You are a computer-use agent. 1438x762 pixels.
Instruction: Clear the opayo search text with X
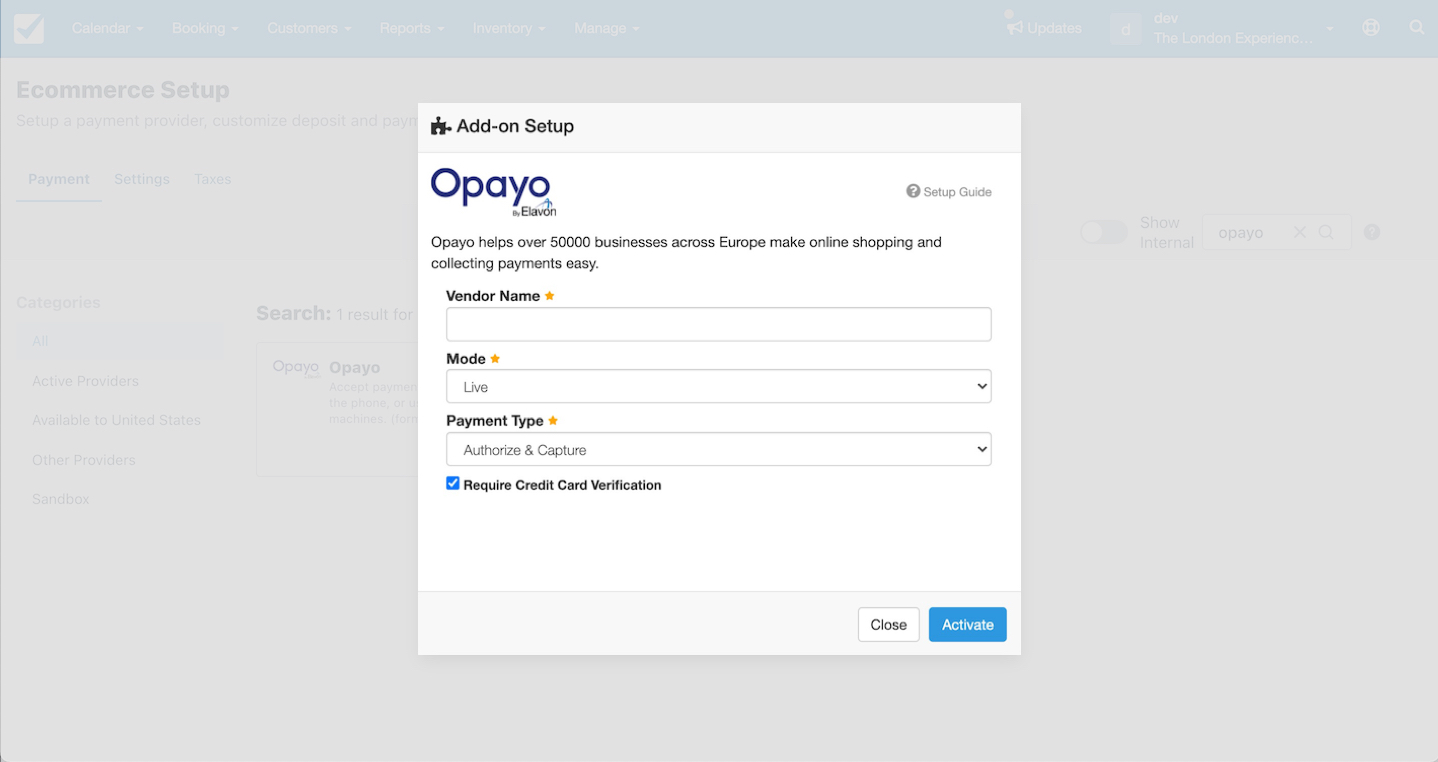(1300, 232)
